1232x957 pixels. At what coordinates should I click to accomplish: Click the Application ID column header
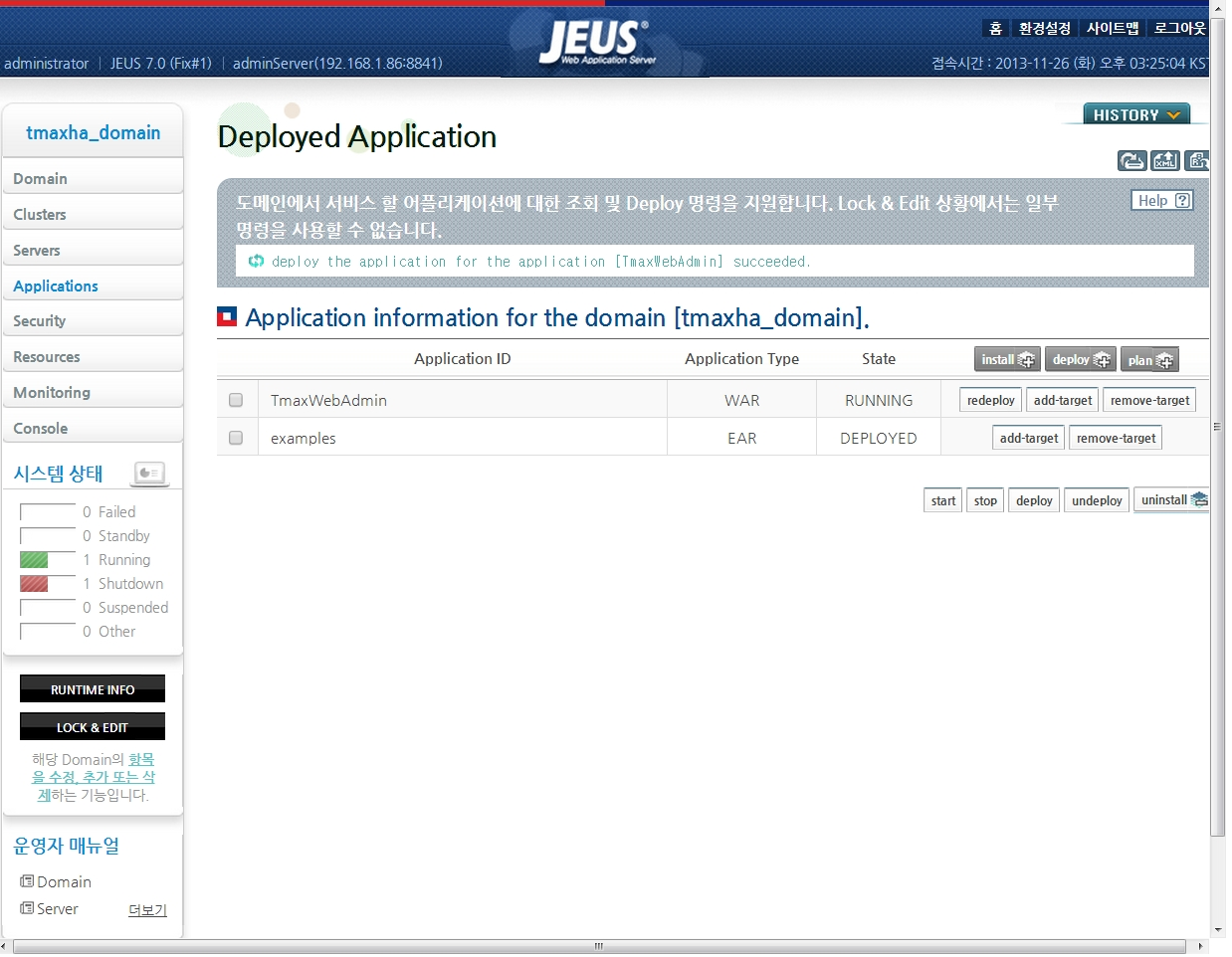coord(462,359)
